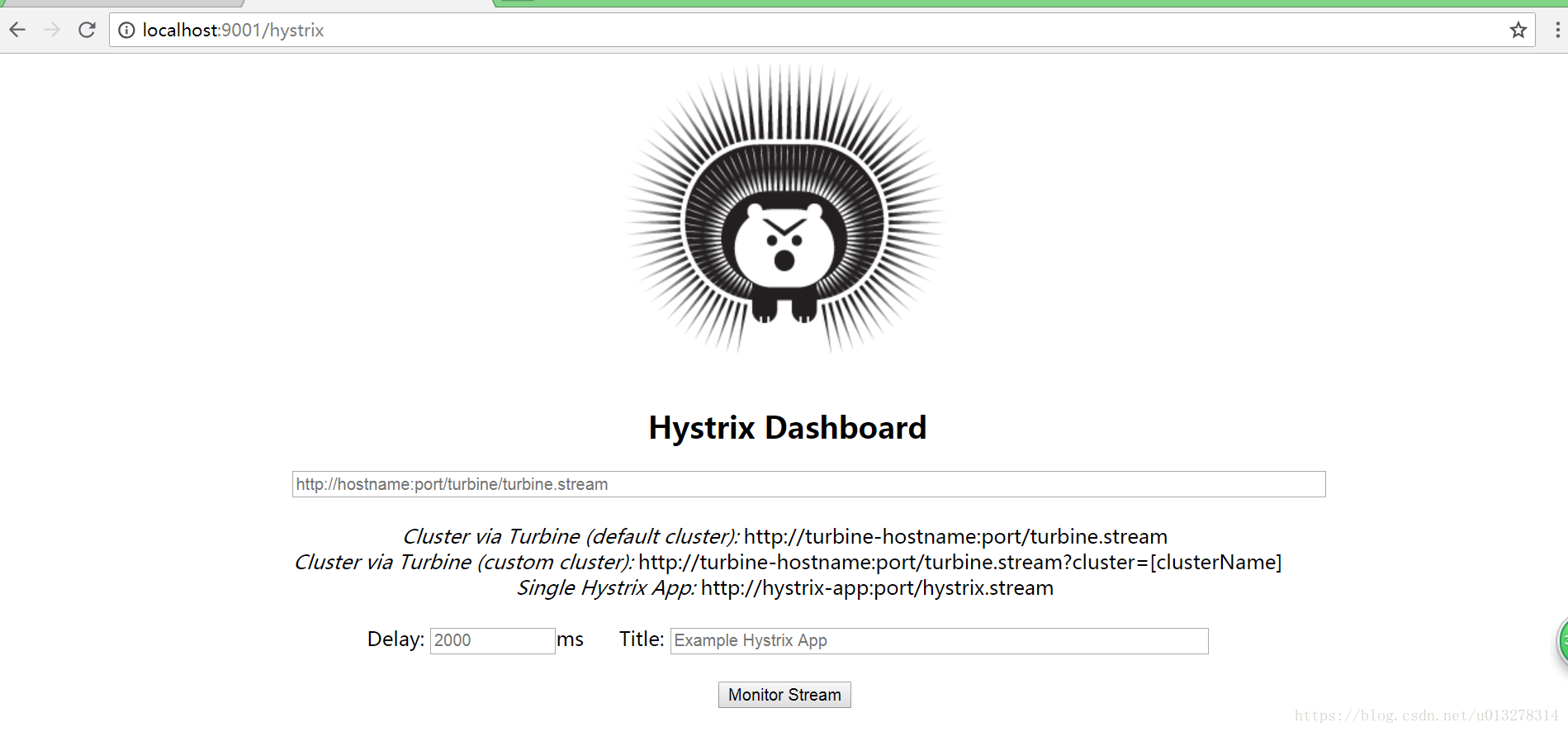Viewport: 1568px width, 732px height.
Task: Select the custom cluster URL with clusterName
Action: tap(959, 562)
